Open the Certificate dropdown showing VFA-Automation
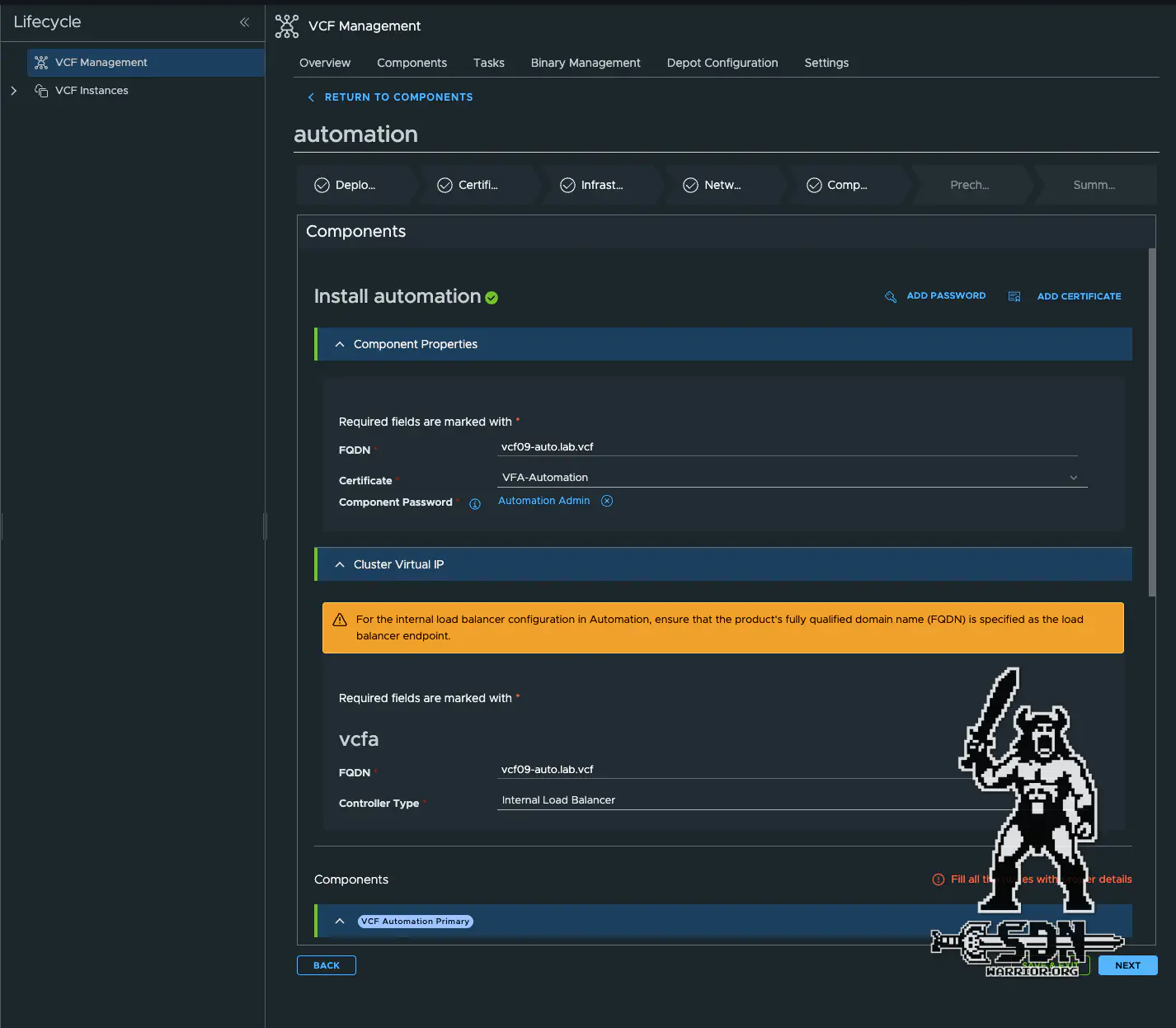1176x1028 pixels. point(791,478)
